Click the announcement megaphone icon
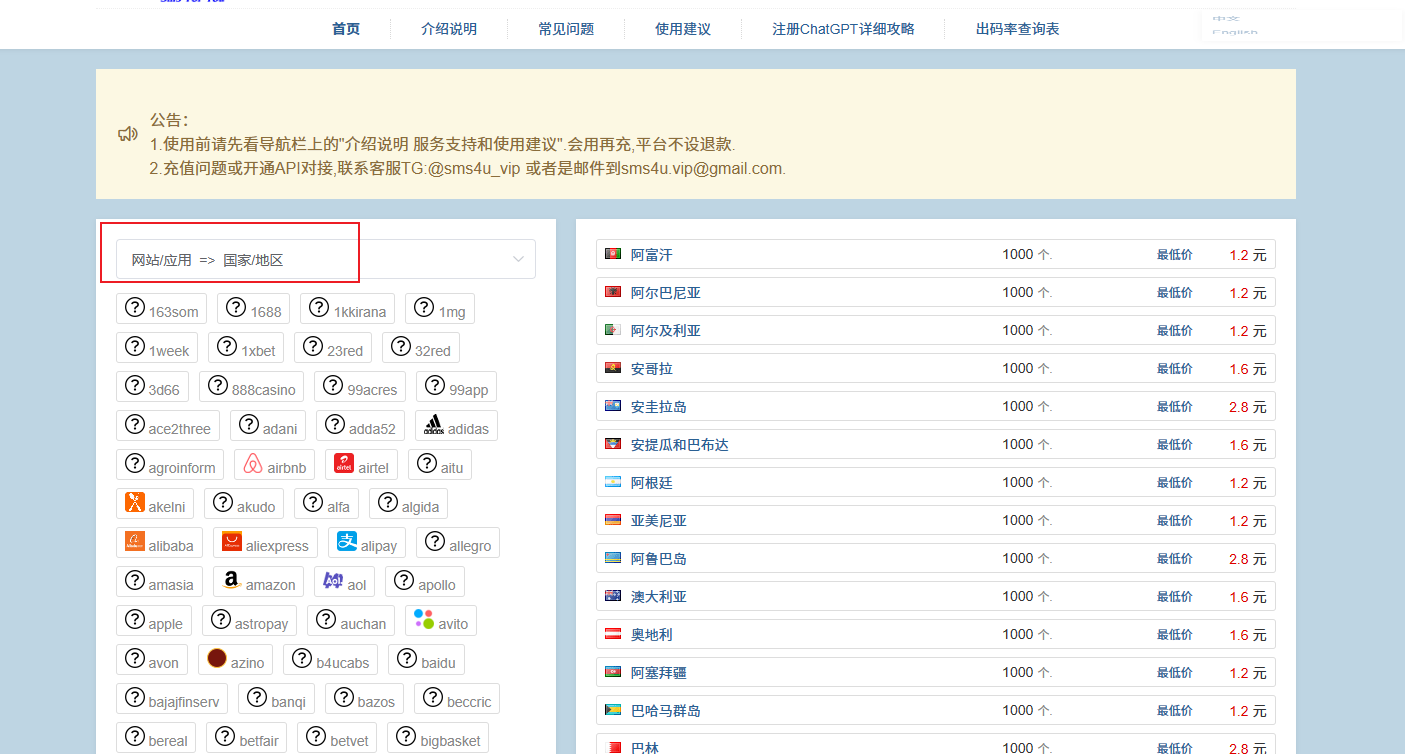1405x754 pixels. 127,134
